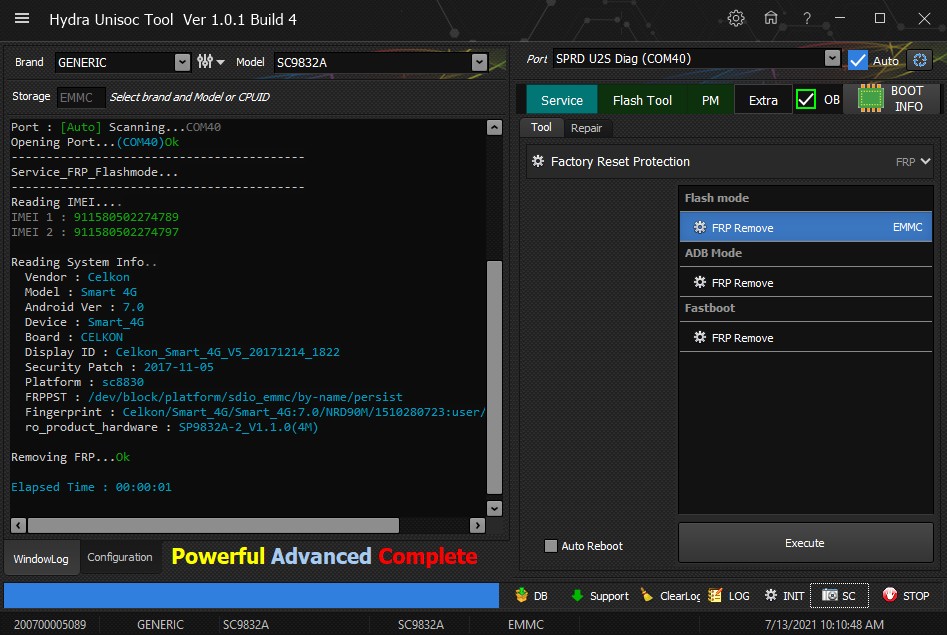The image size is (947, 635).
Task: Click the log scroll left arrow
Action: coord(18,525)
